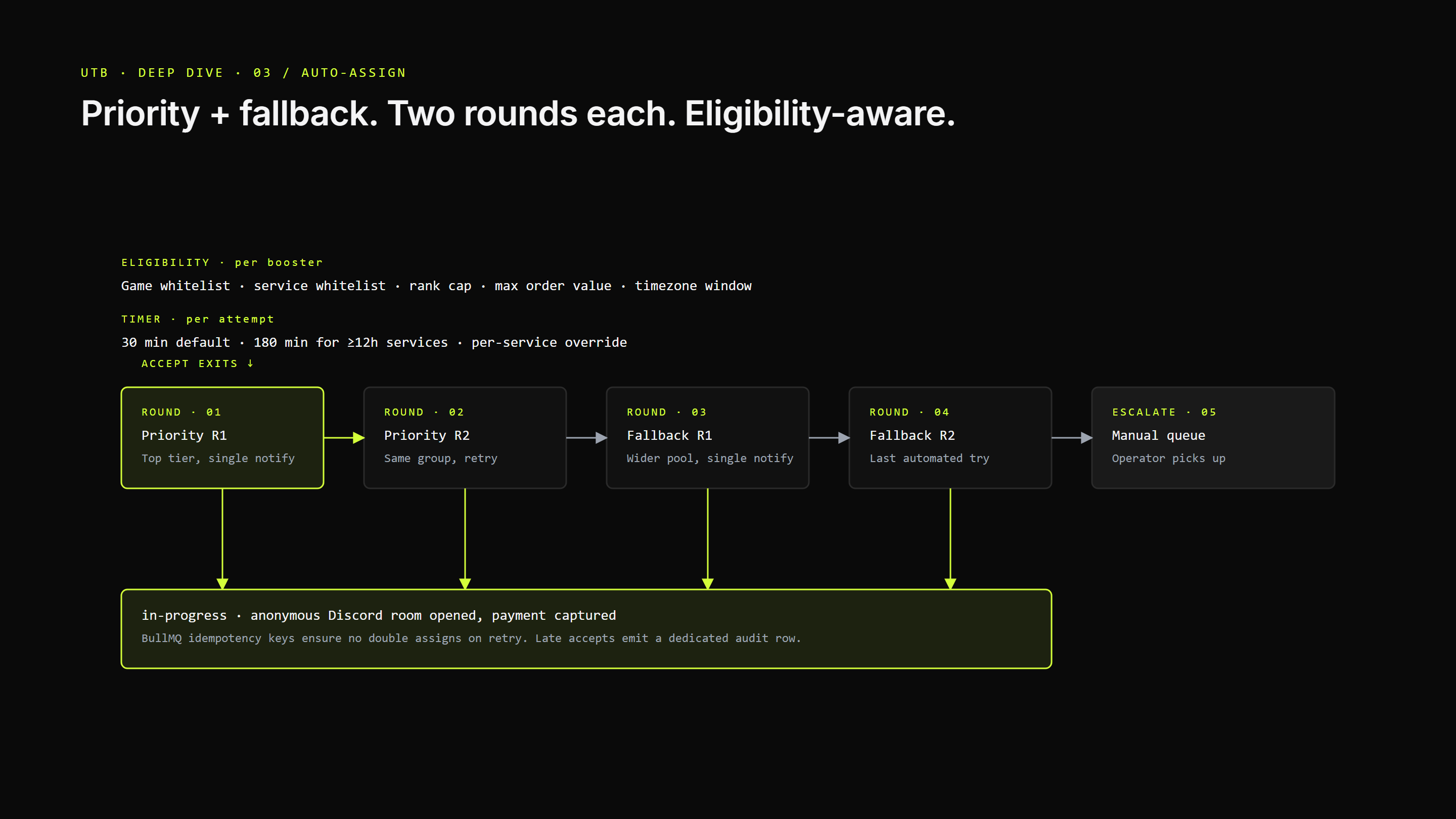
Task: Click the '30 min default' text
Action: click(176, 343)
